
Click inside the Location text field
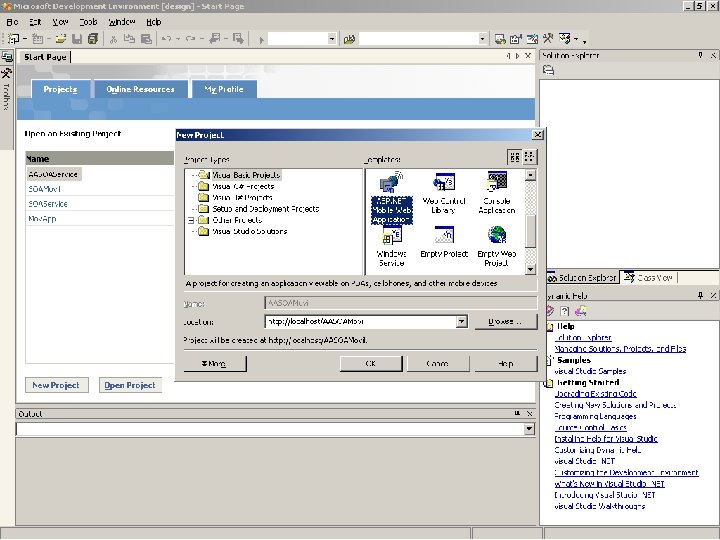point(361,321)
